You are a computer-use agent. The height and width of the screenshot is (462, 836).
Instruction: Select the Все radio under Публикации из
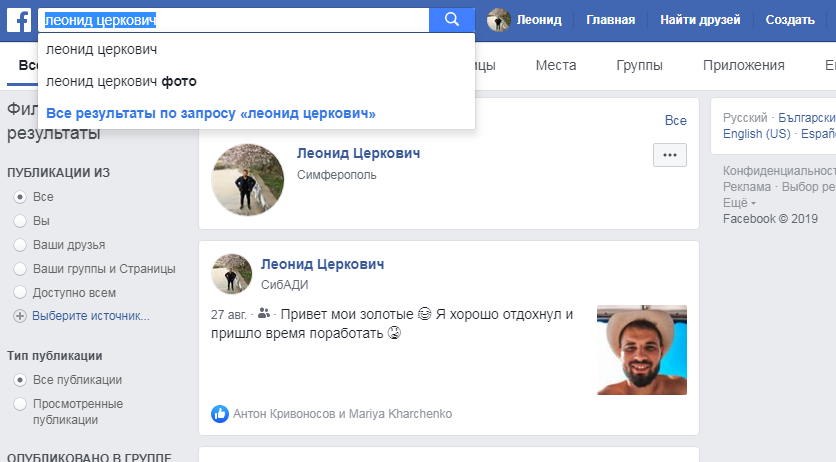click(20, 197)
